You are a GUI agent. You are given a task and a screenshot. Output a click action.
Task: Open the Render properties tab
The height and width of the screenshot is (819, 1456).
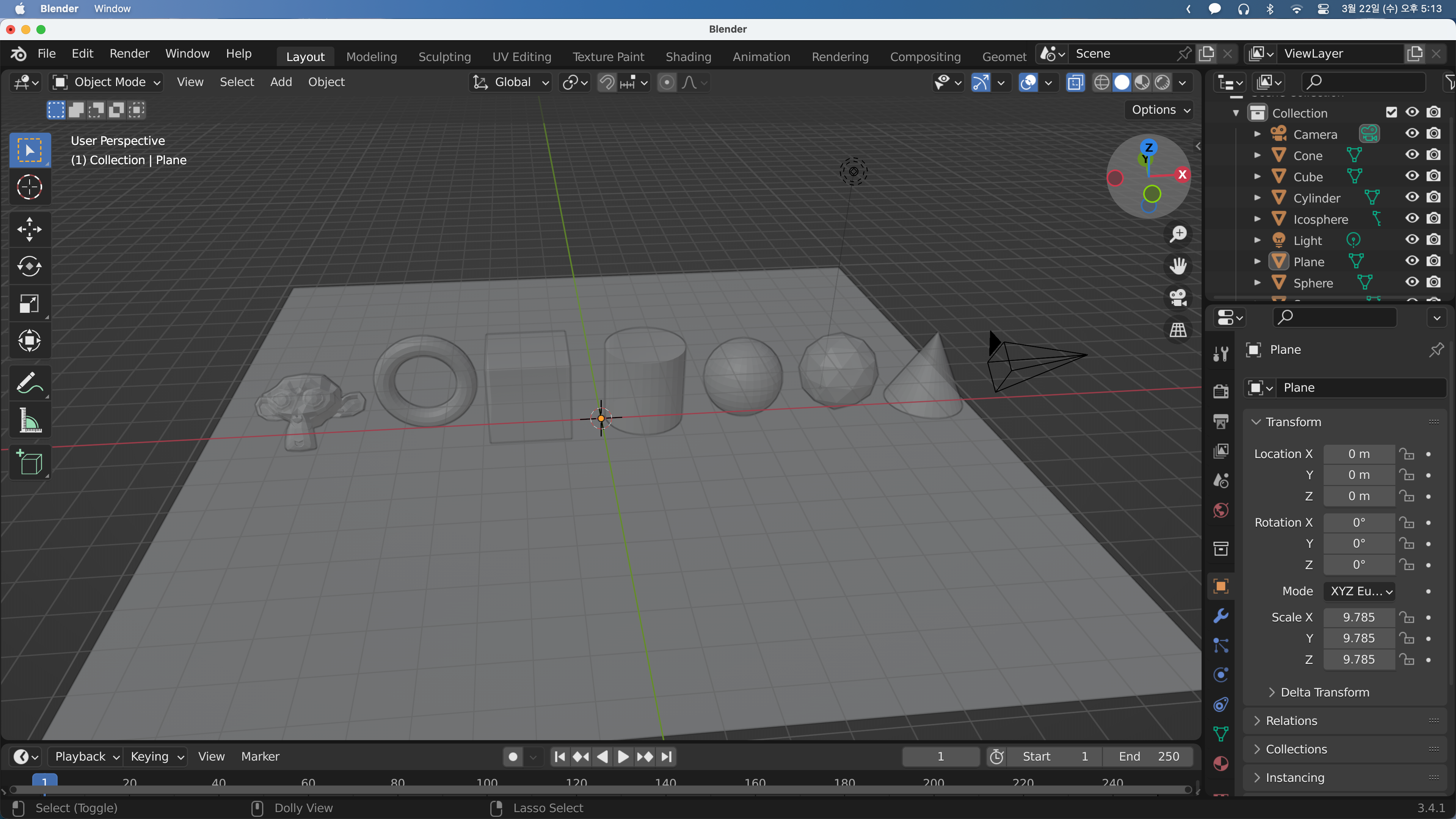pyautogui.click(x=1221, y=391)
